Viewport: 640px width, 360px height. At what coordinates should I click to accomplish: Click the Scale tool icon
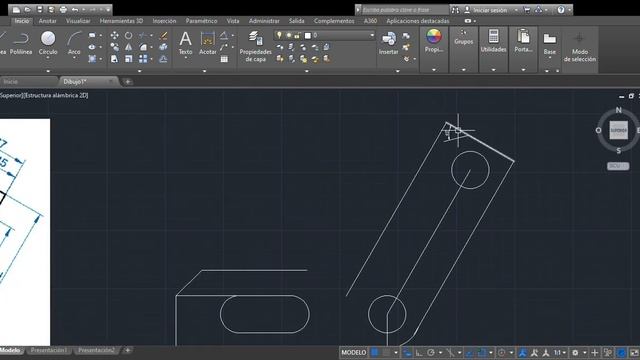[129, 59]
